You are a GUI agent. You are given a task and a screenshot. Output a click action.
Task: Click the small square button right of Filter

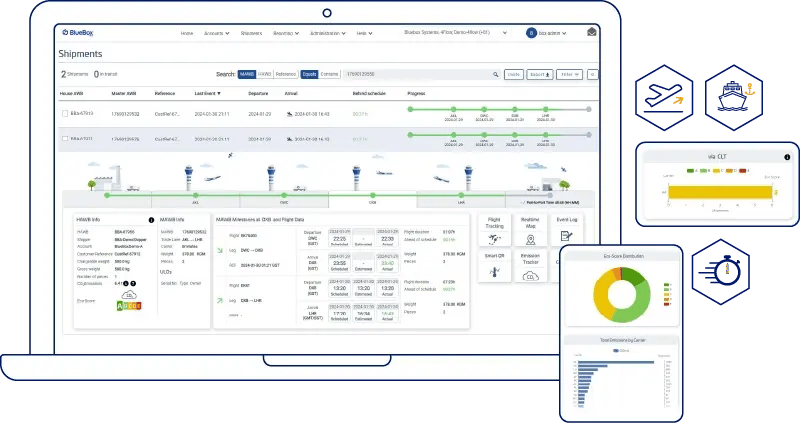tap(592, 74)
